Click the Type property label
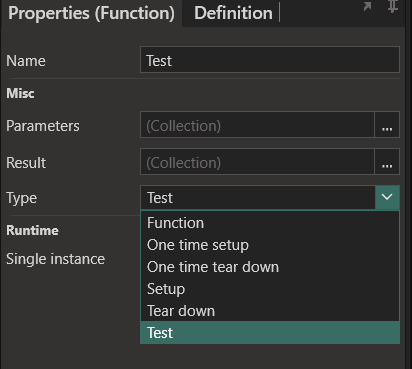Screen dimensions: 412x369 (x=22, y=198)
